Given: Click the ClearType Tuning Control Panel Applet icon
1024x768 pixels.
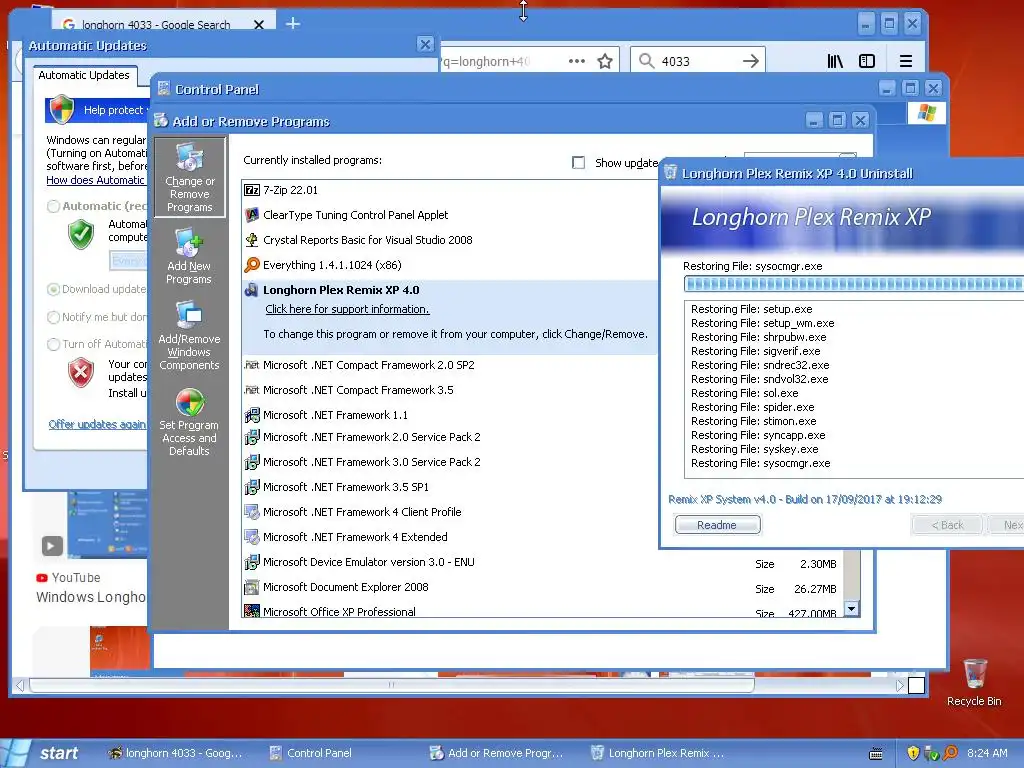Looking at the screenshot, I should (x=251, y=215).
